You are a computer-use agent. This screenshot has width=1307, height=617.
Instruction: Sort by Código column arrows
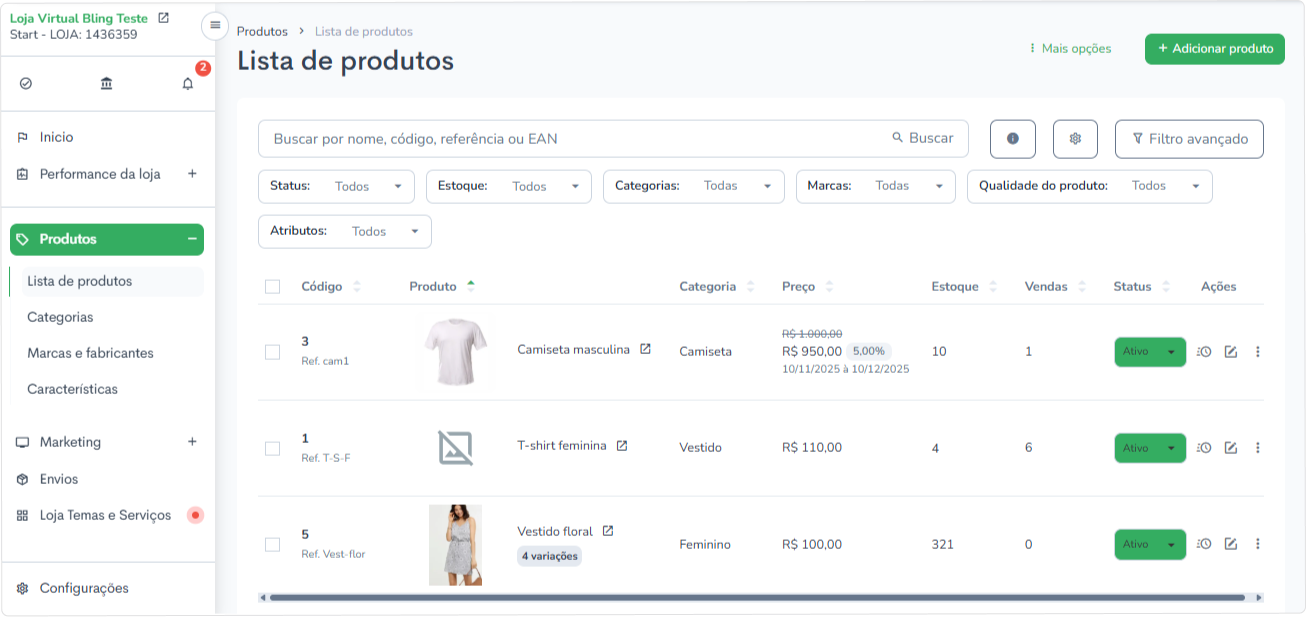[357, 287]
